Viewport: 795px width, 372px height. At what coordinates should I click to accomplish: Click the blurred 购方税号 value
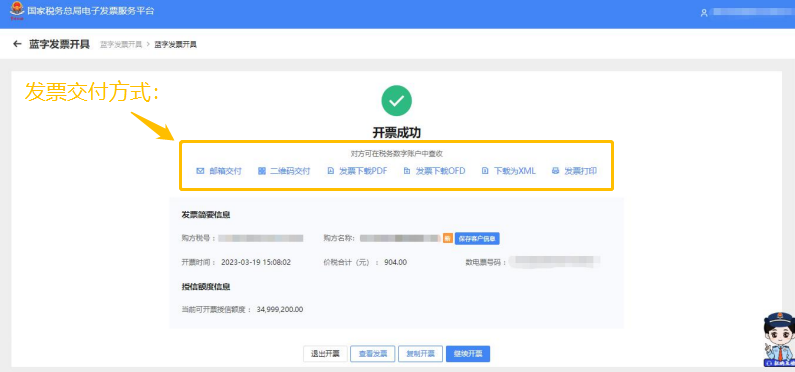point(261,238)
